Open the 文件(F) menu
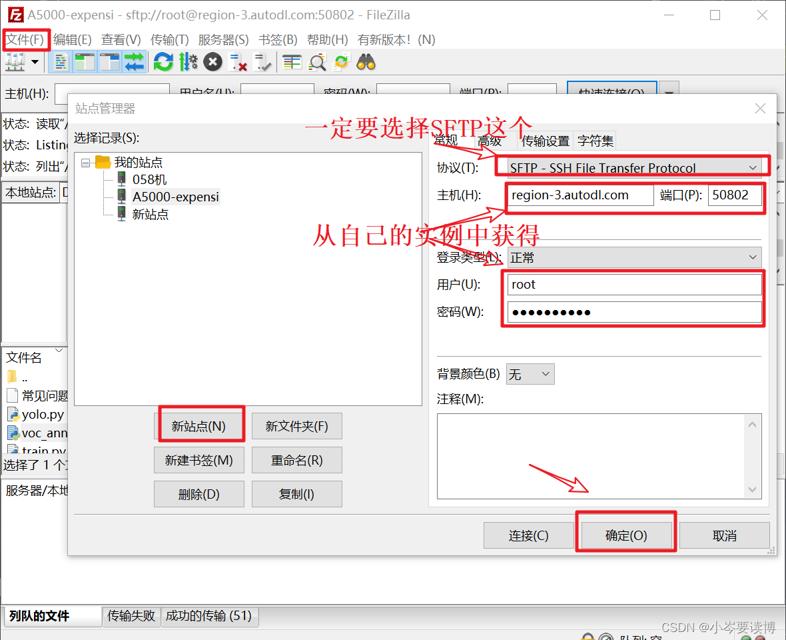This screenshot has height=640, width=786. click(25, 40)
